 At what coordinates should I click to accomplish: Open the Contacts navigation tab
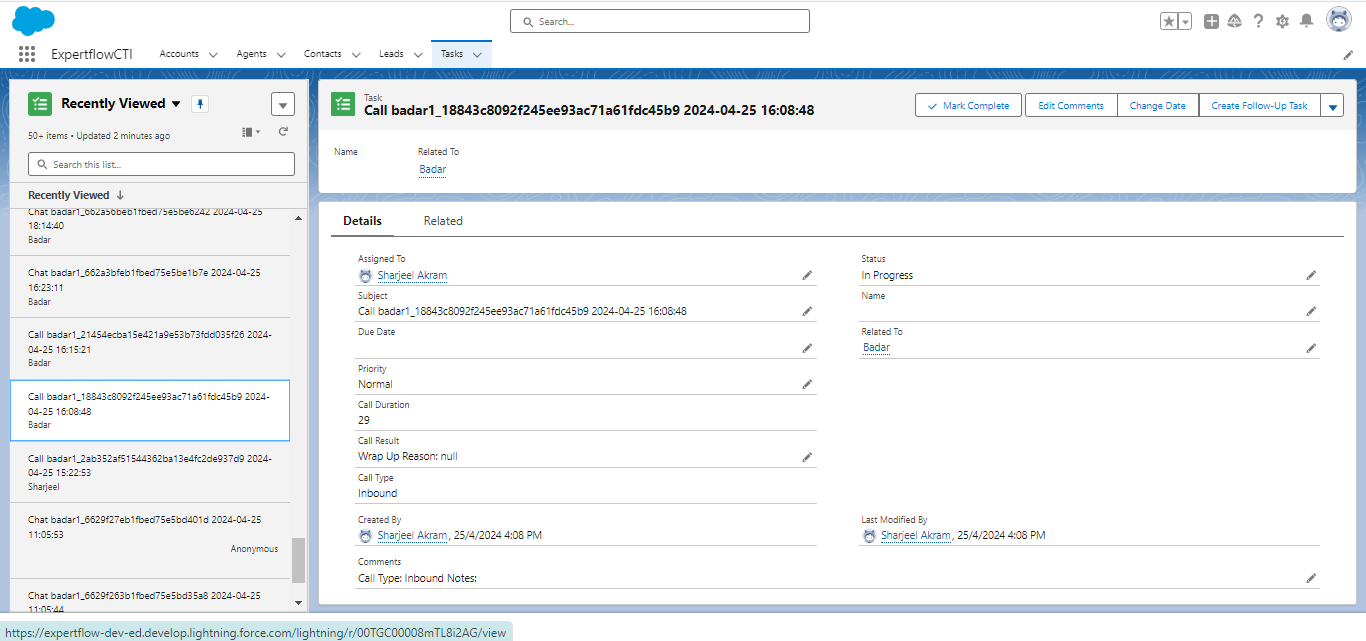coord(323,54)
